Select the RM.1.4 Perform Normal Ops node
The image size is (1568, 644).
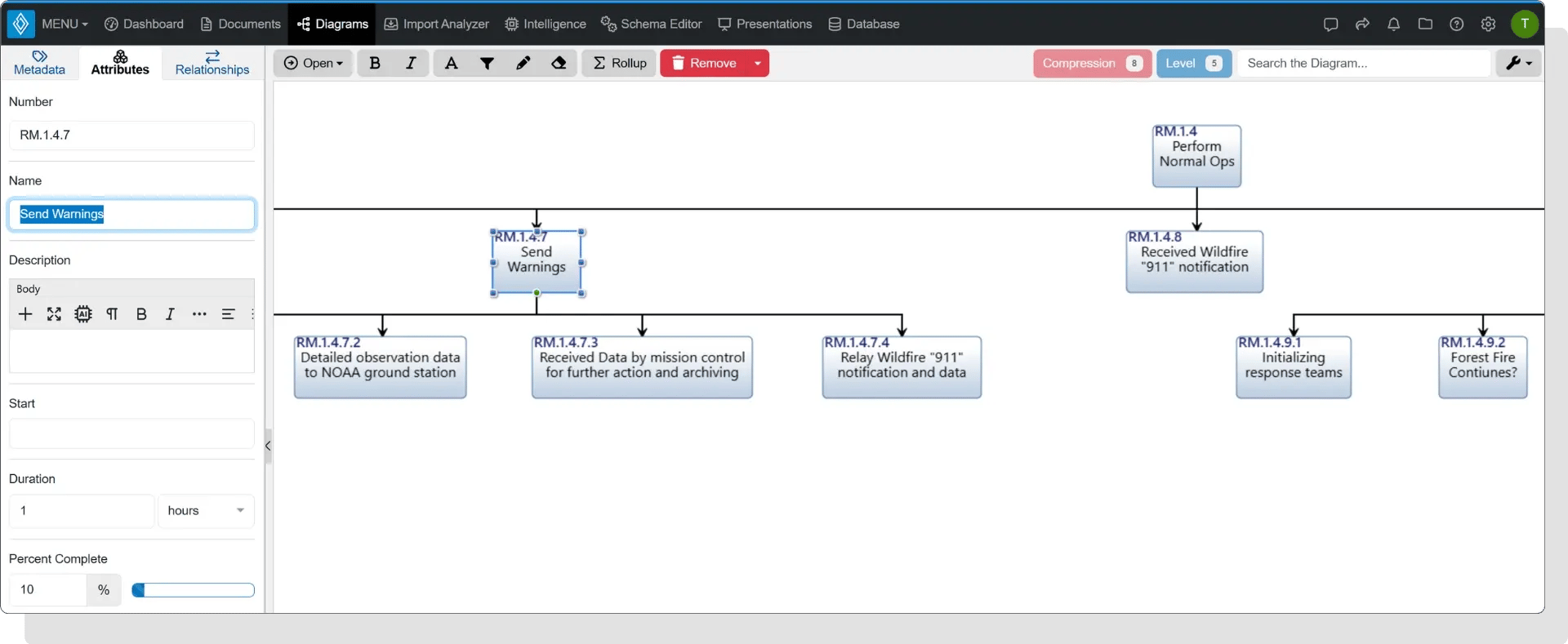(x=1196, y=155)
